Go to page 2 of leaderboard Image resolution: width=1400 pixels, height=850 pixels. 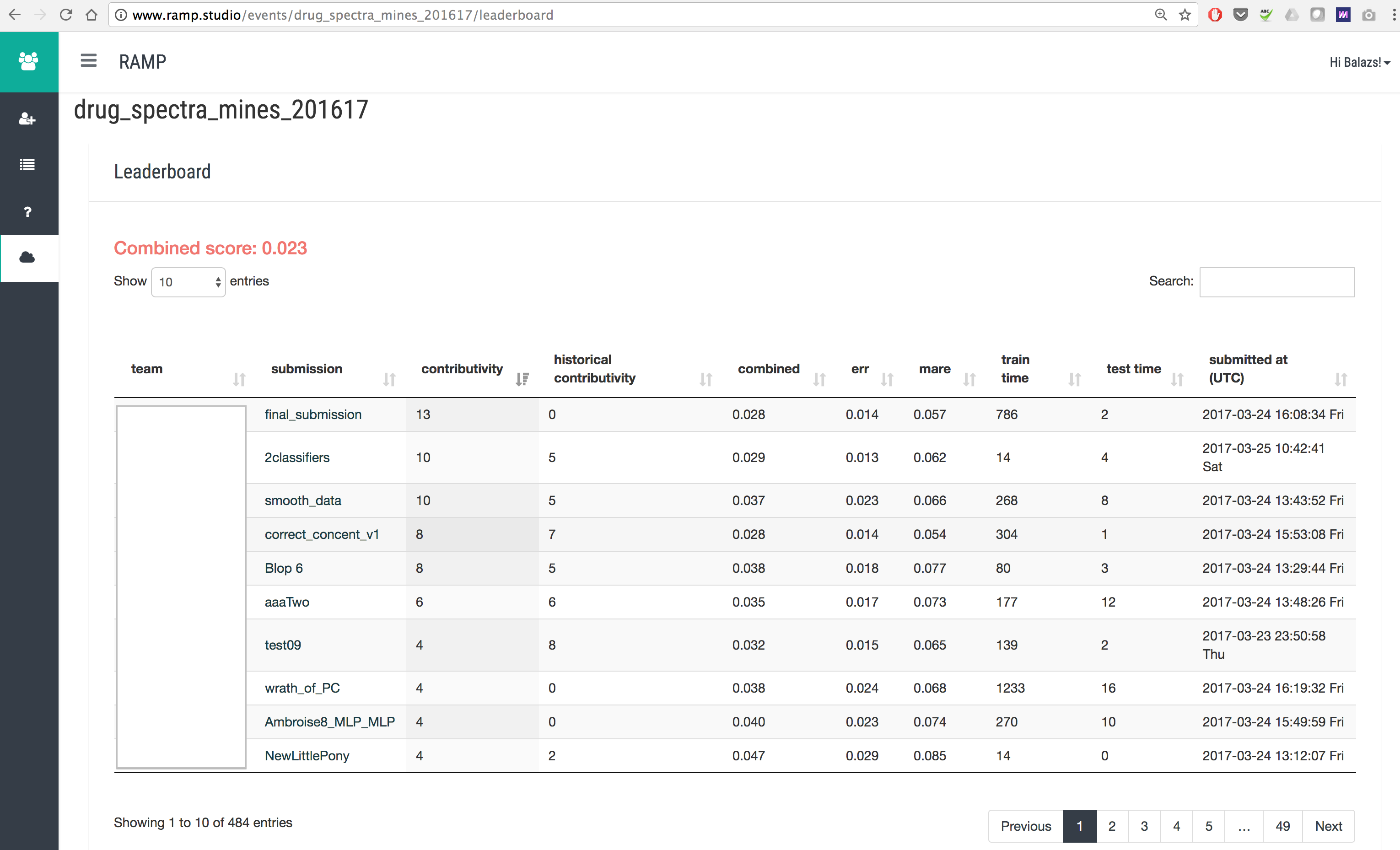(x=1111, y=826)
